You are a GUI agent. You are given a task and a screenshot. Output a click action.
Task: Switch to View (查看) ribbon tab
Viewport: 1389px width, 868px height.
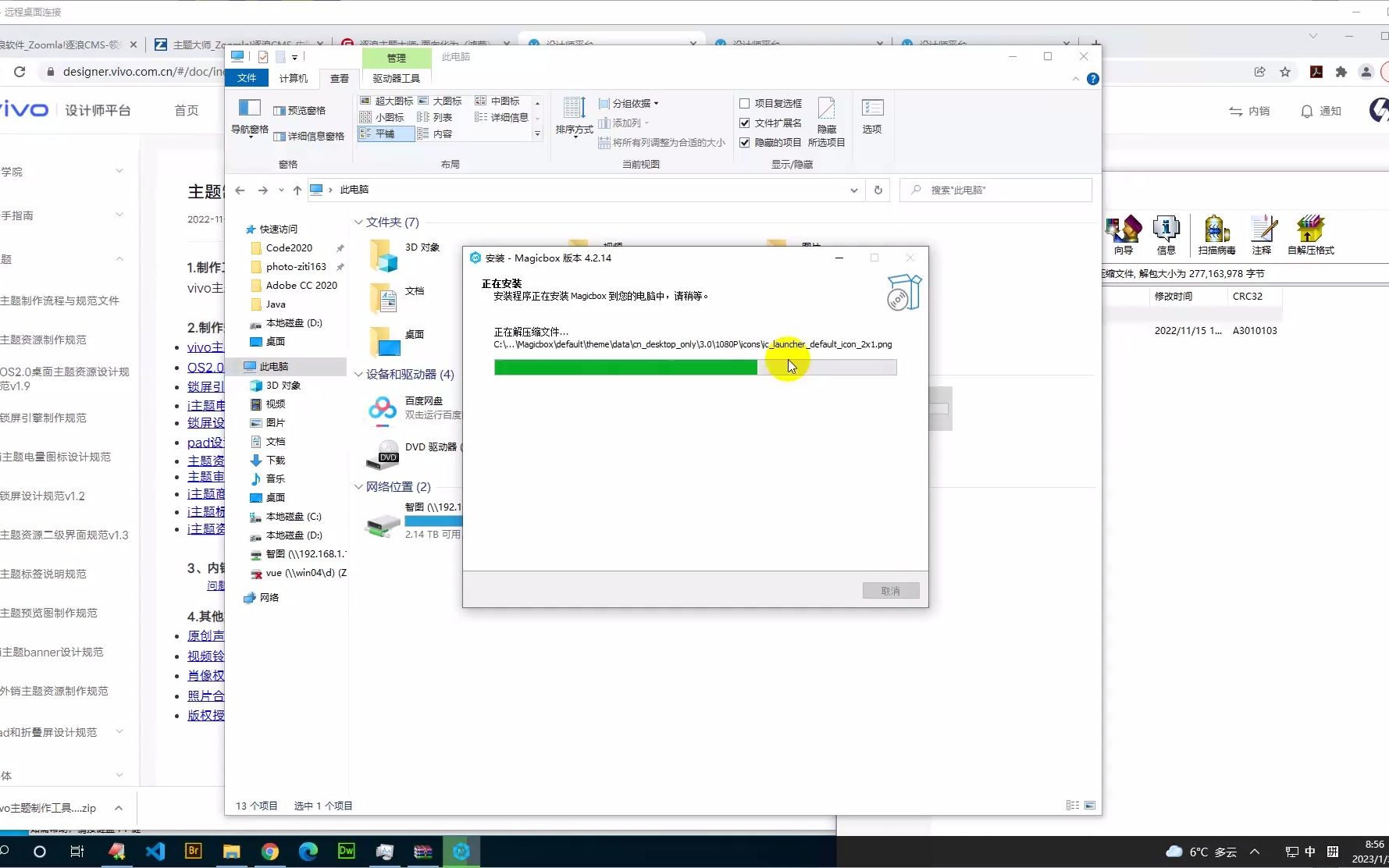click(340, 78)
